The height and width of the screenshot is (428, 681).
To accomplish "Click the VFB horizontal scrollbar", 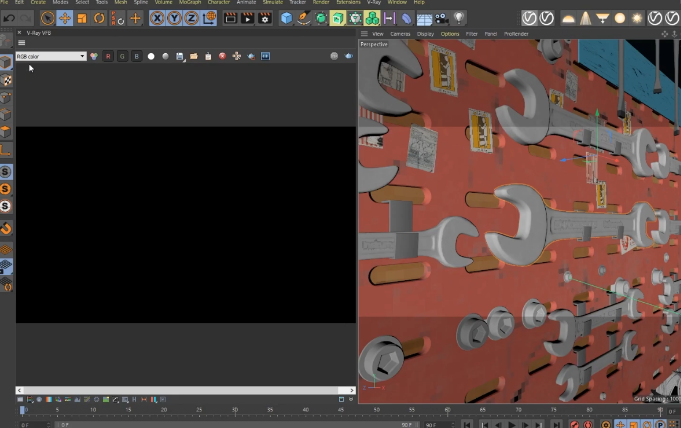I will tap(185, 389).
